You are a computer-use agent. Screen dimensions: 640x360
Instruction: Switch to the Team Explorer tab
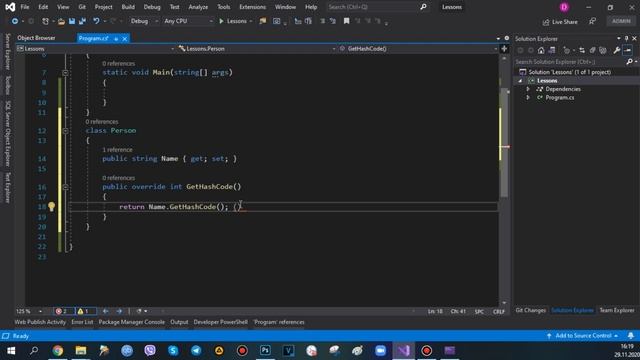(617, 310)
